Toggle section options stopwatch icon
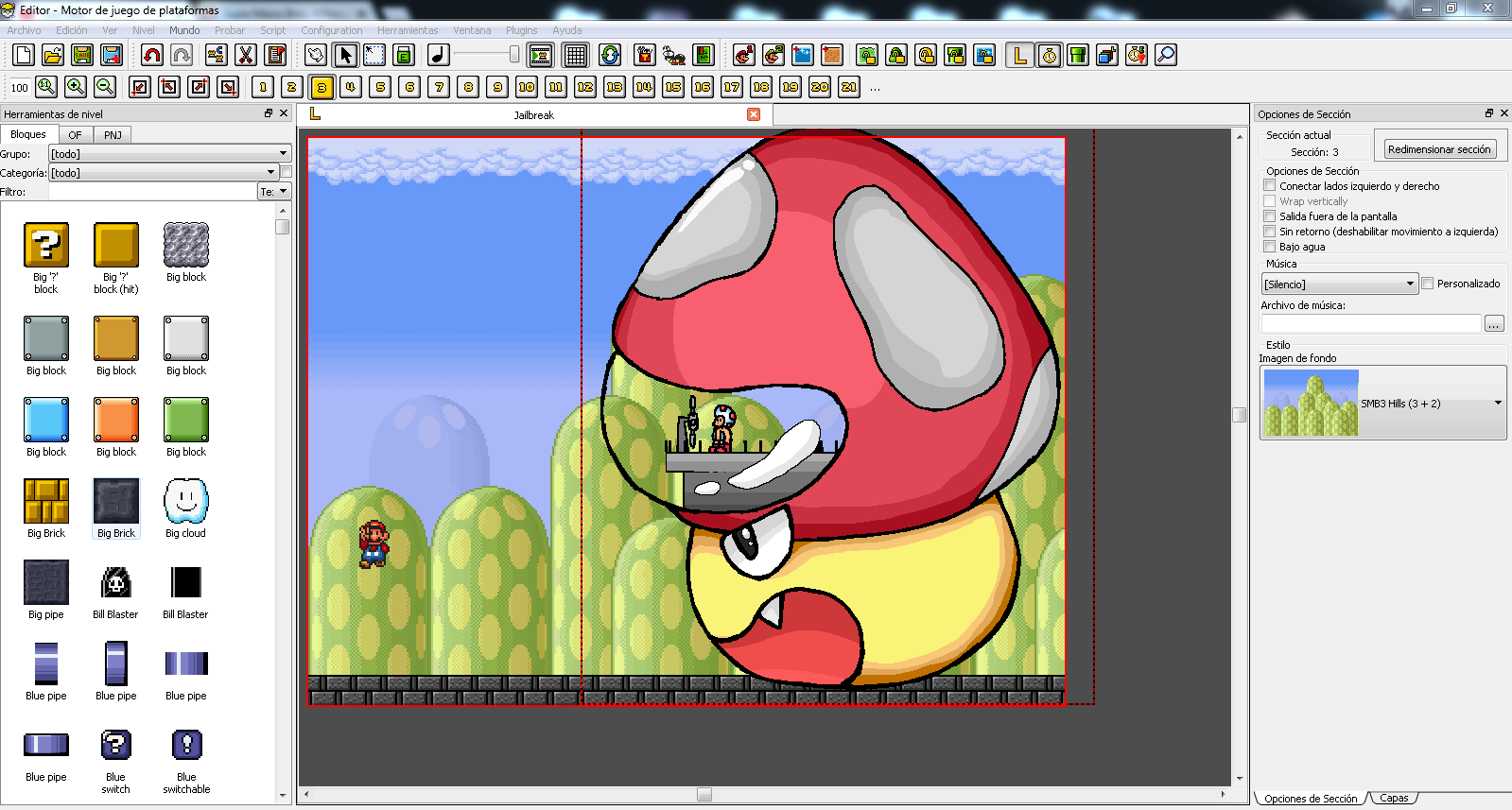 [x=1049, y=55]
